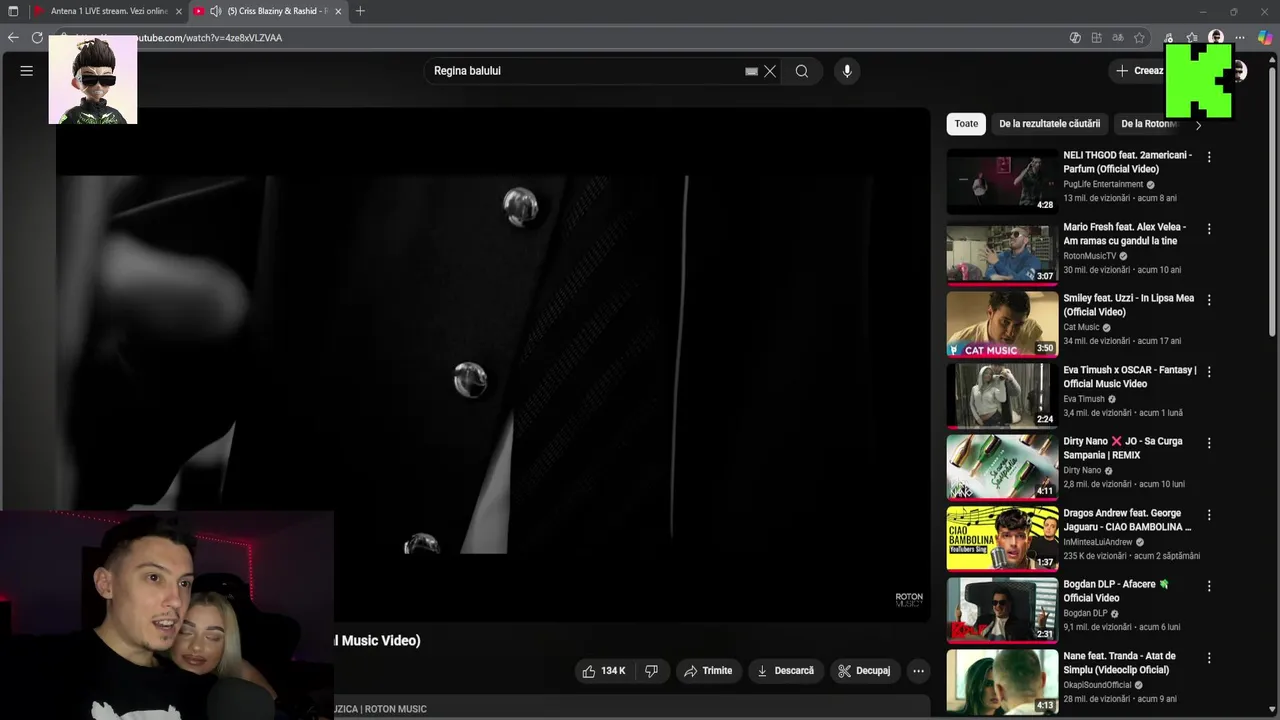Open browser settings and more ellipsis
The image size is (1280, 720).
(x=1240, y=38)
